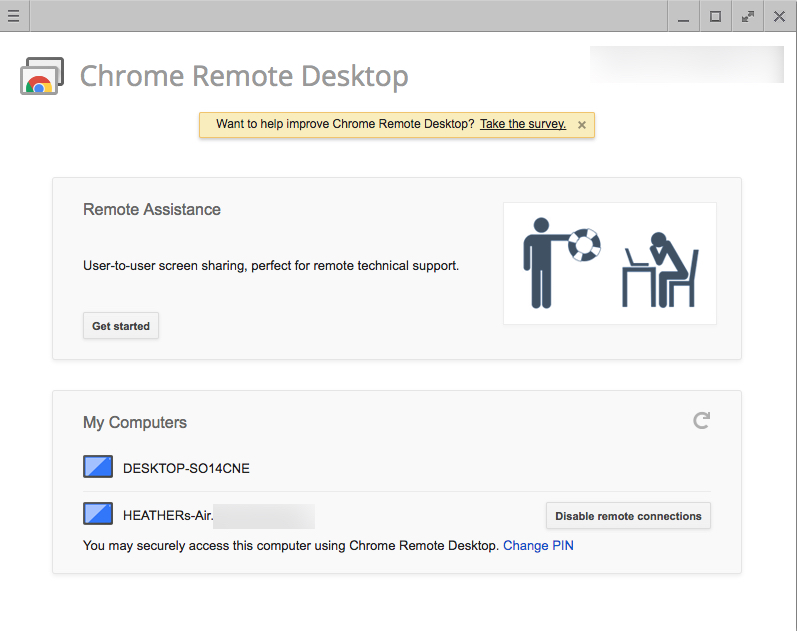Viewport: 797px width, 631px height.
Task: Connect to DESKTOP-SO14CNE by its name
Action: coord(186,468)
